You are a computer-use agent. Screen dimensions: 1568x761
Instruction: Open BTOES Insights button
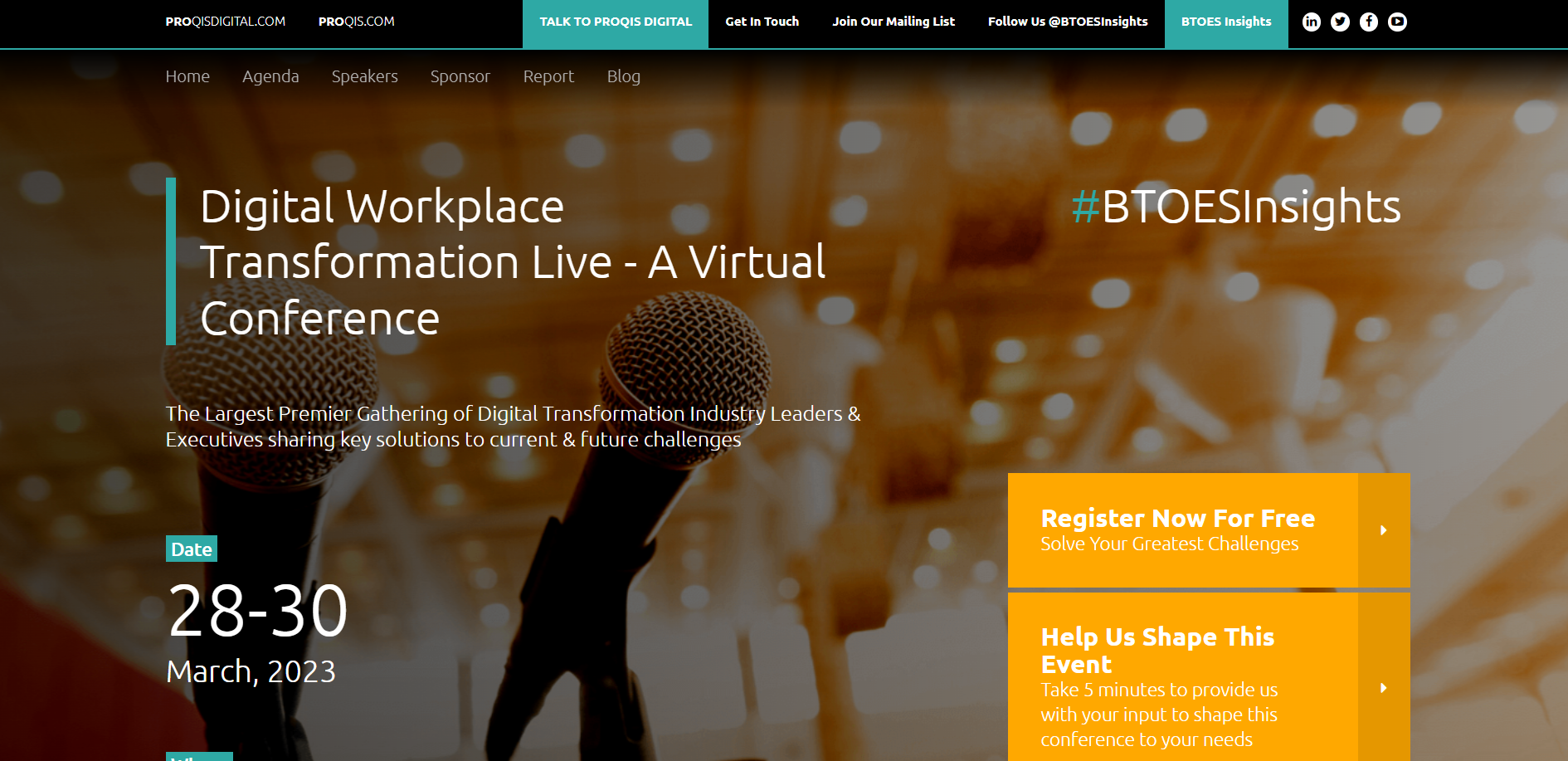[x=1226, y=24]
